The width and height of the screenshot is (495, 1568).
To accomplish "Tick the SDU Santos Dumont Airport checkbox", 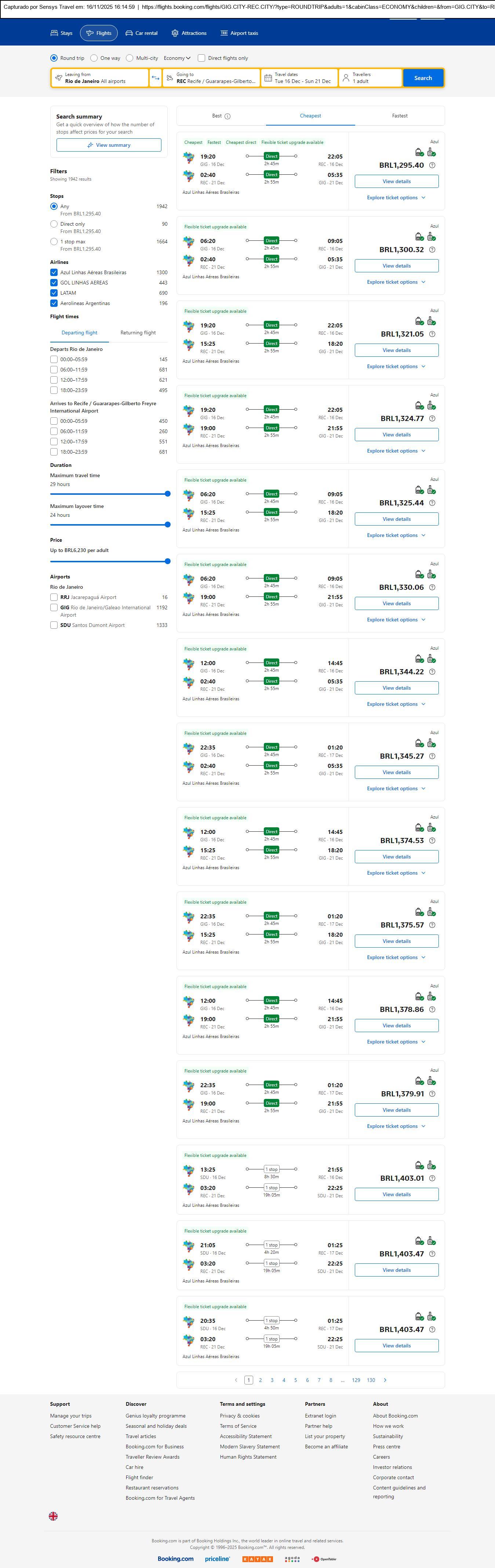I will point(54,625).
